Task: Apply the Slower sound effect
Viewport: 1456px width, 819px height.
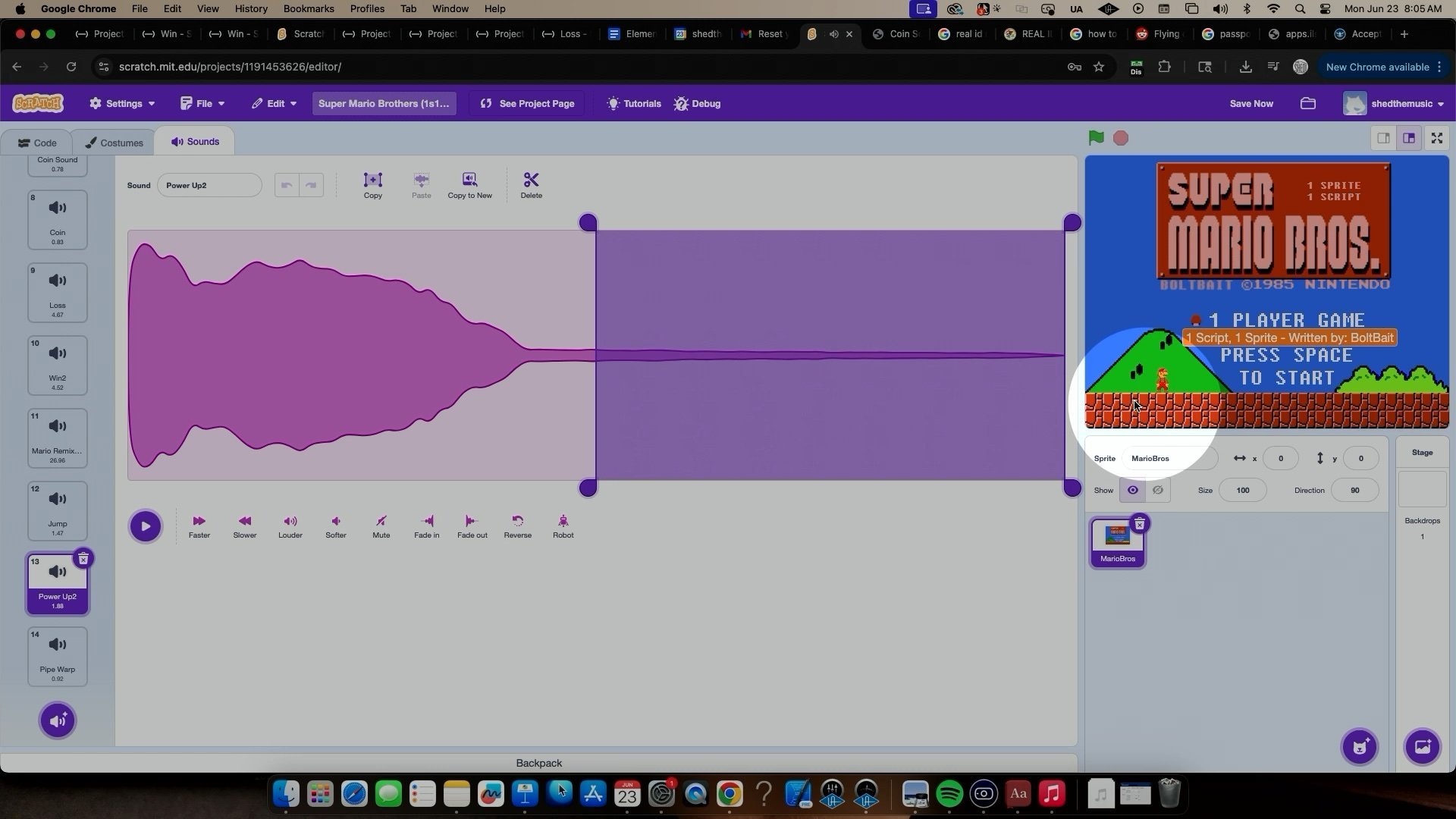Action: (245, 526)
